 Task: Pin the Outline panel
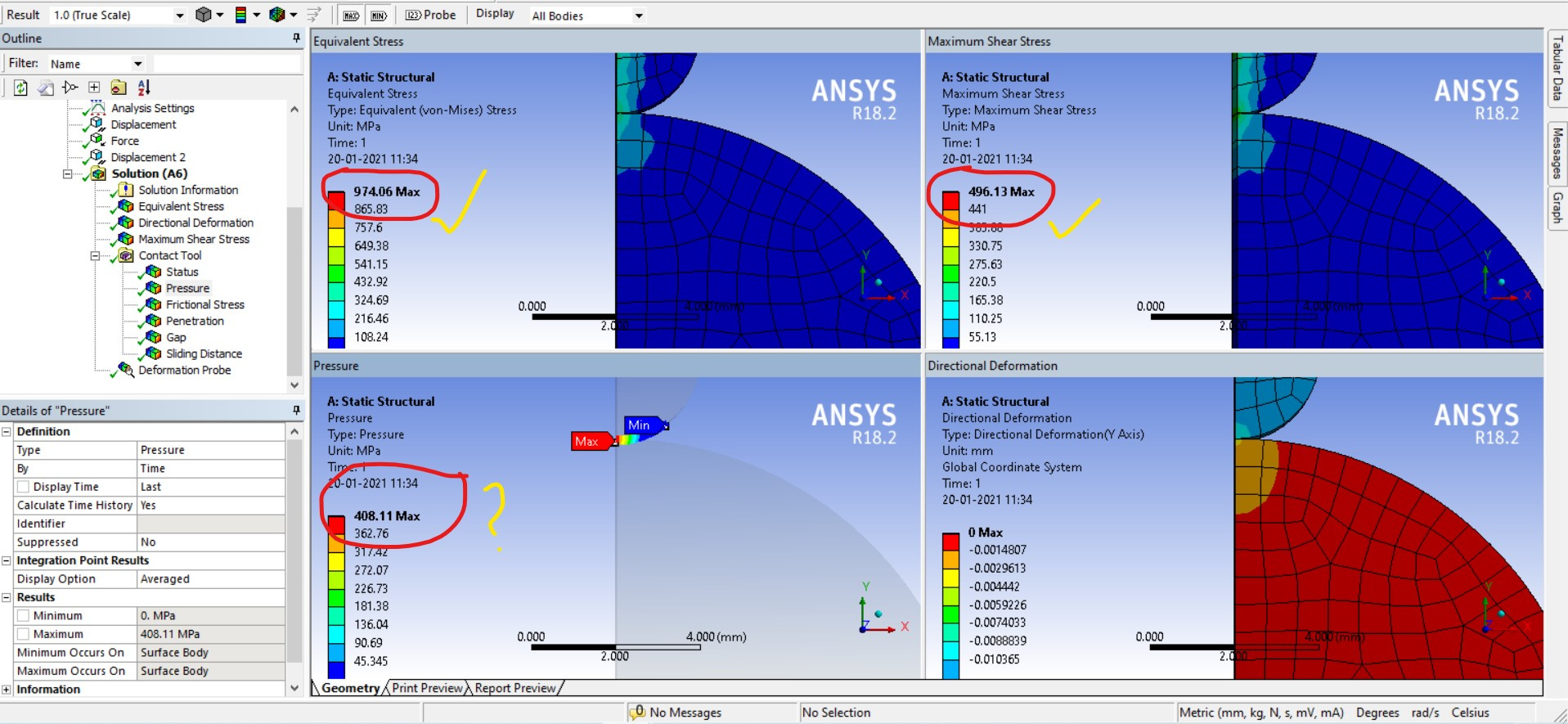(296, 38)
